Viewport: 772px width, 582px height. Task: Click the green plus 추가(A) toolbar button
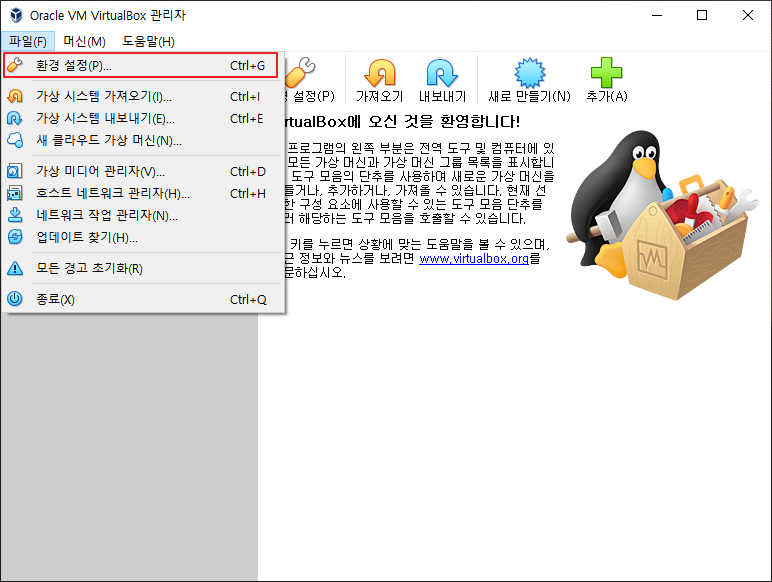(607, 80)
